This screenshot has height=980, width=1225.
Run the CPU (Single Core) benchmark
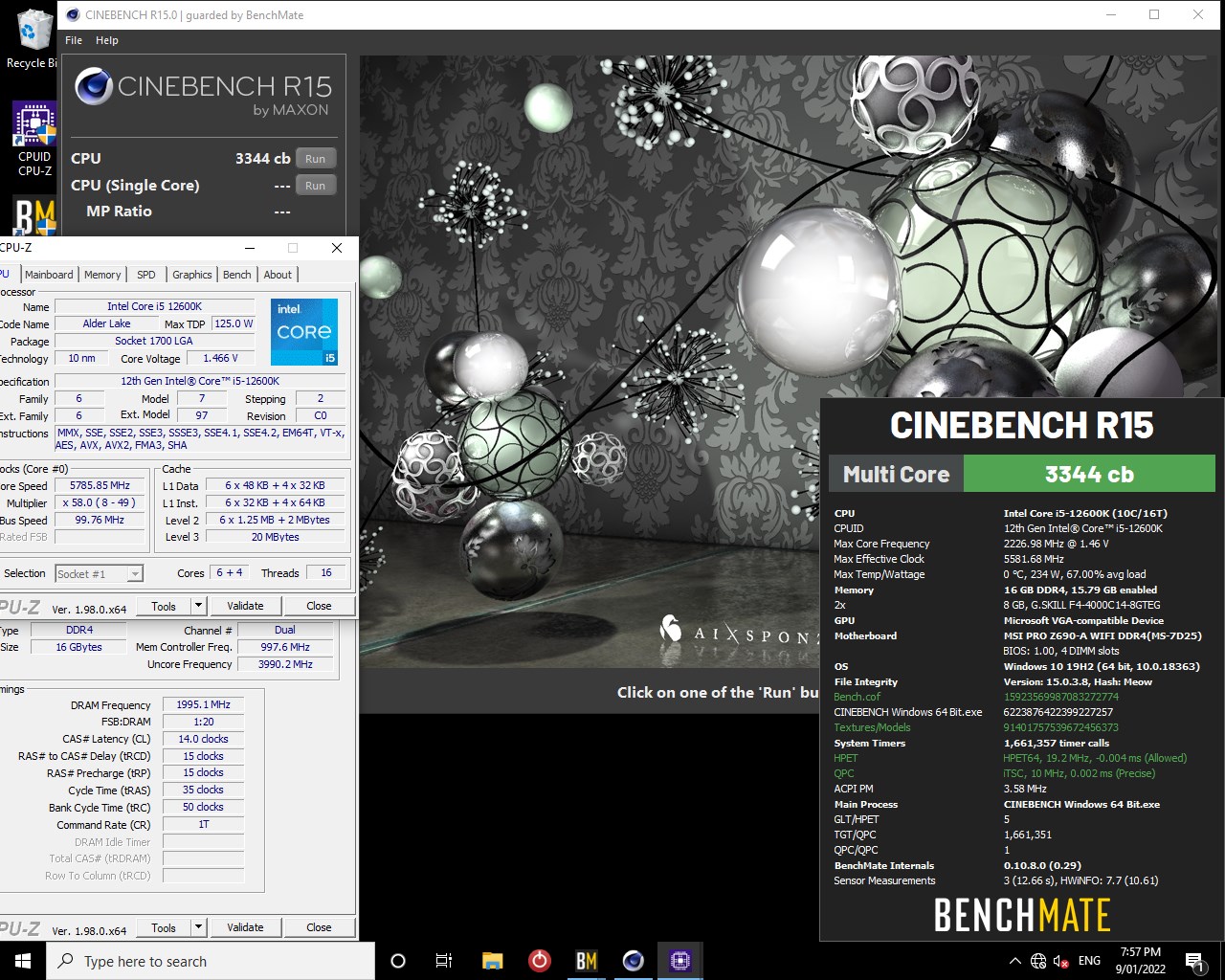point(315,186)
